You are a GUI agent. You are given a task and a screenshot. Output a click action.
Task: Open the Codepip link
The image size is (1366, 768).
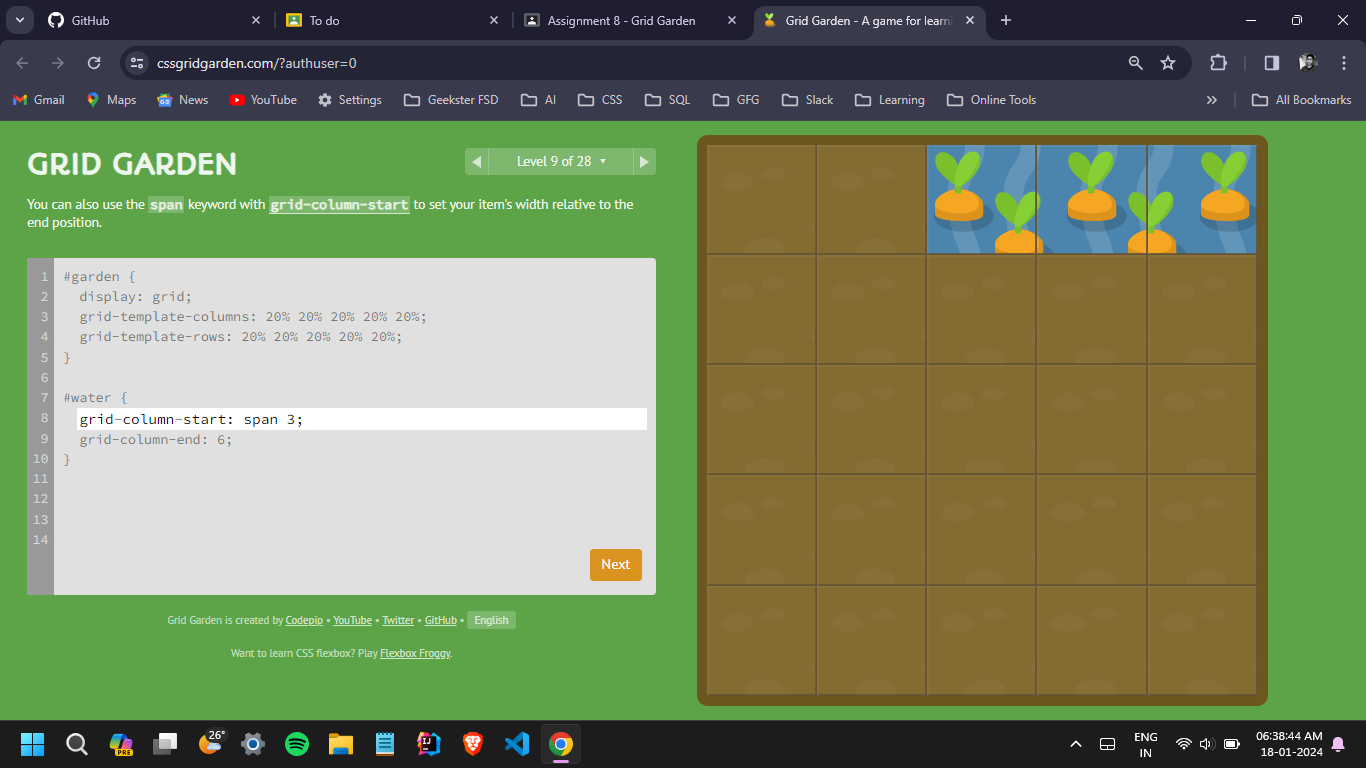tap(304, 621)
